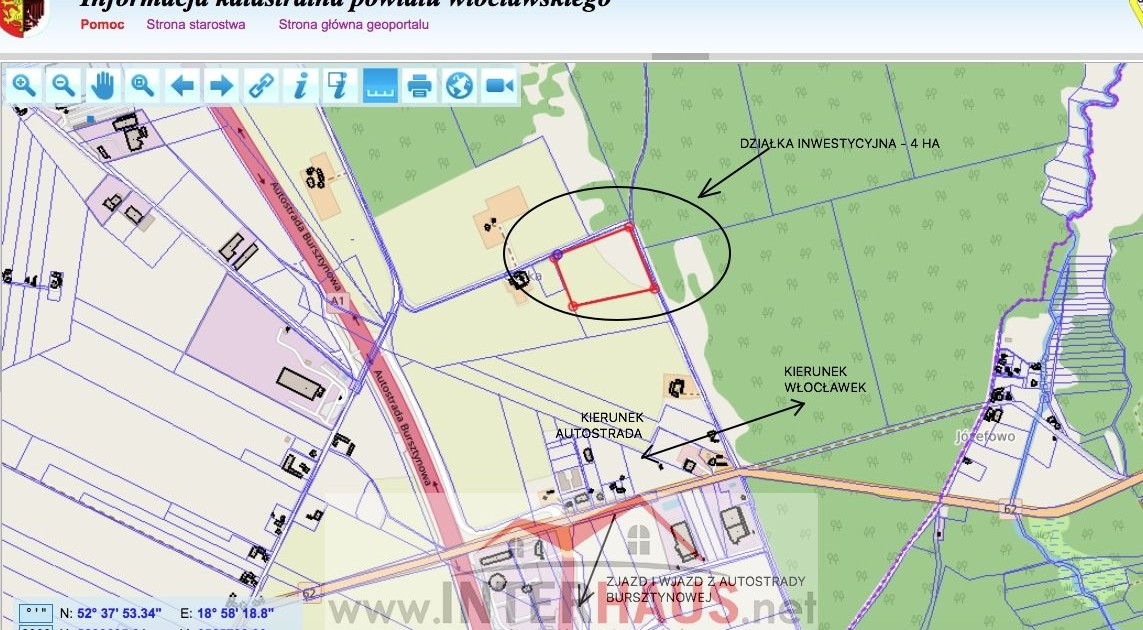The image size is (1143, 630).
Task: Open the Pomoc help link
Action: point(101,25)
